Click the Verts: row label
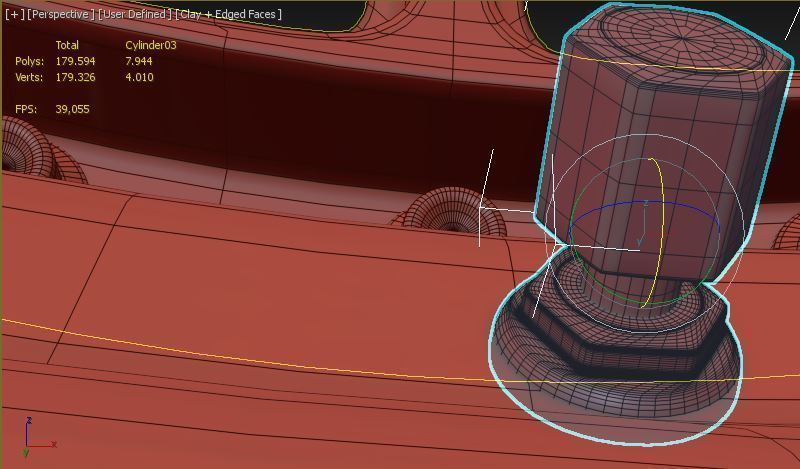This screenshot has width=800, height=469. (29, 77)
